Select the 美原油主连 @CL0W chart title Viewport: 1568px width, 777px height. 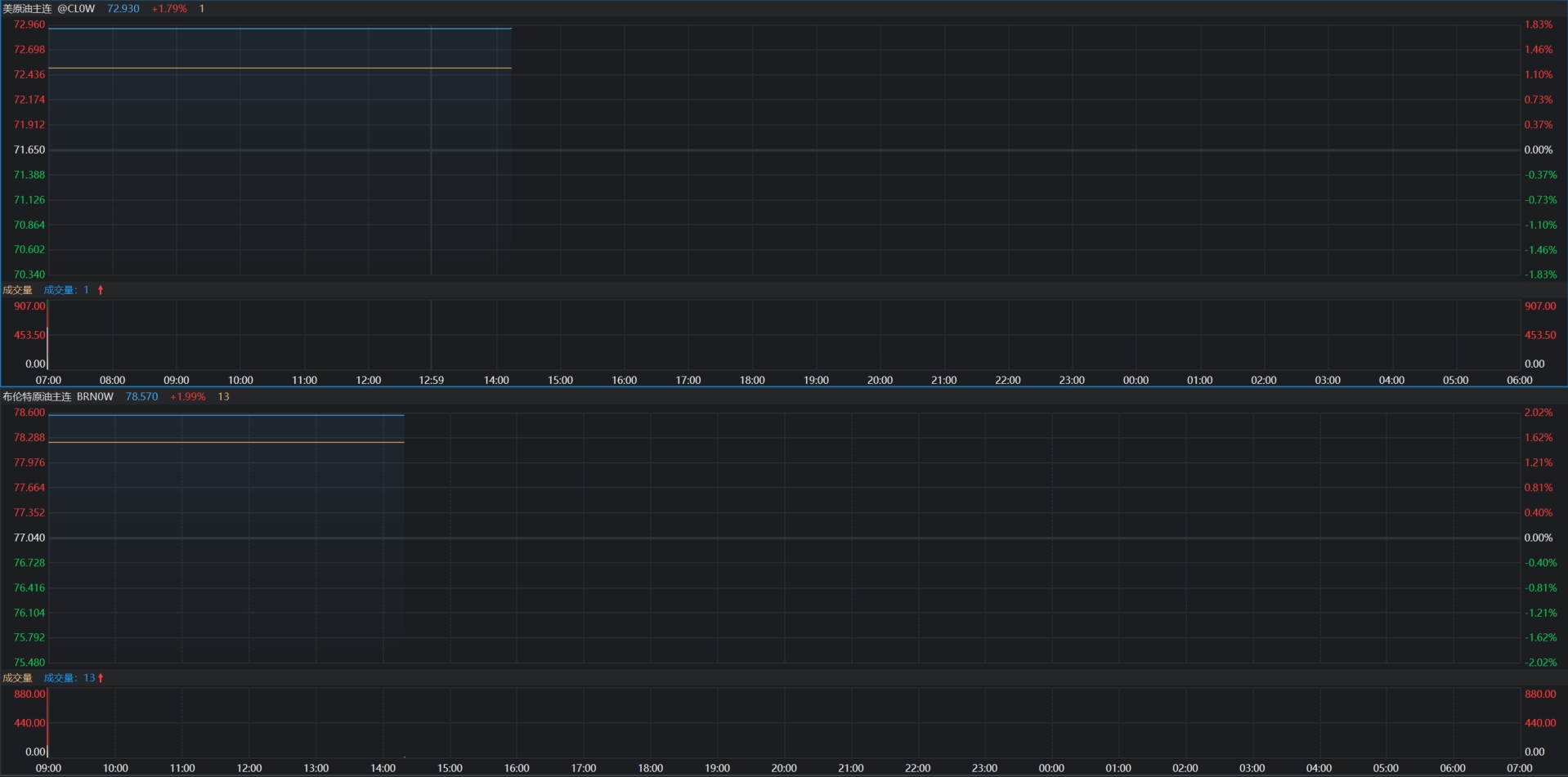(49, 8)
